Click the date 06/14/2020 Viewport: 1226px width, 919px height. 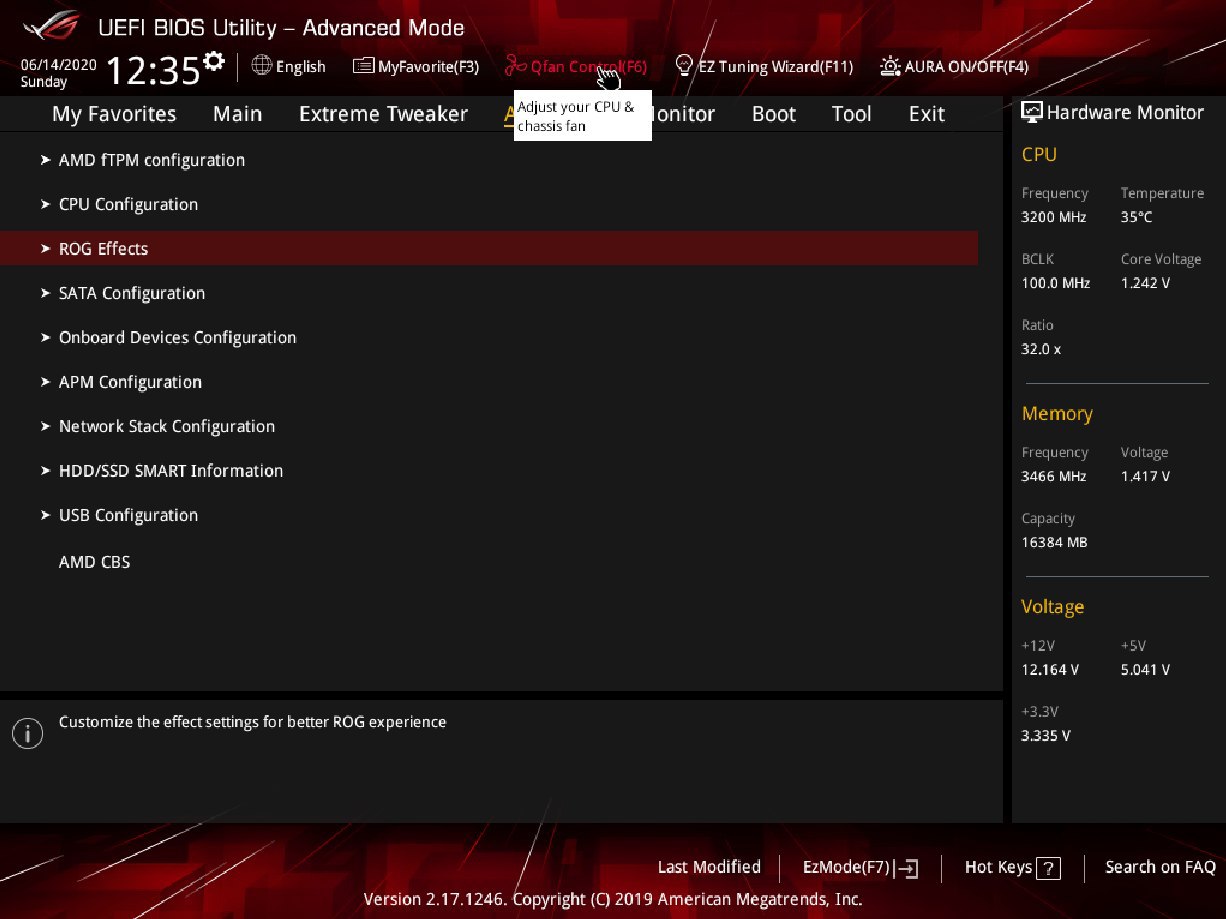click(58, 64)
